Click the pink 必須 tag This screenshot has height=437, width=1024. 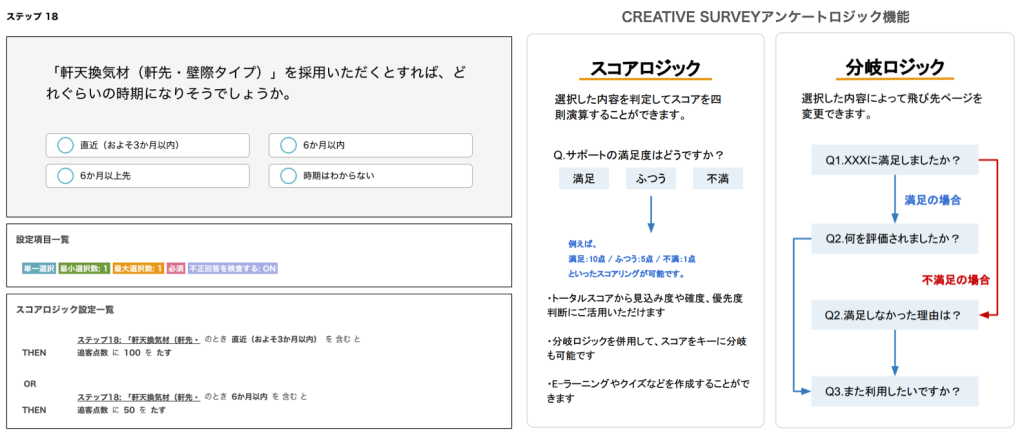pyautogui.click(x=176, y=268)
